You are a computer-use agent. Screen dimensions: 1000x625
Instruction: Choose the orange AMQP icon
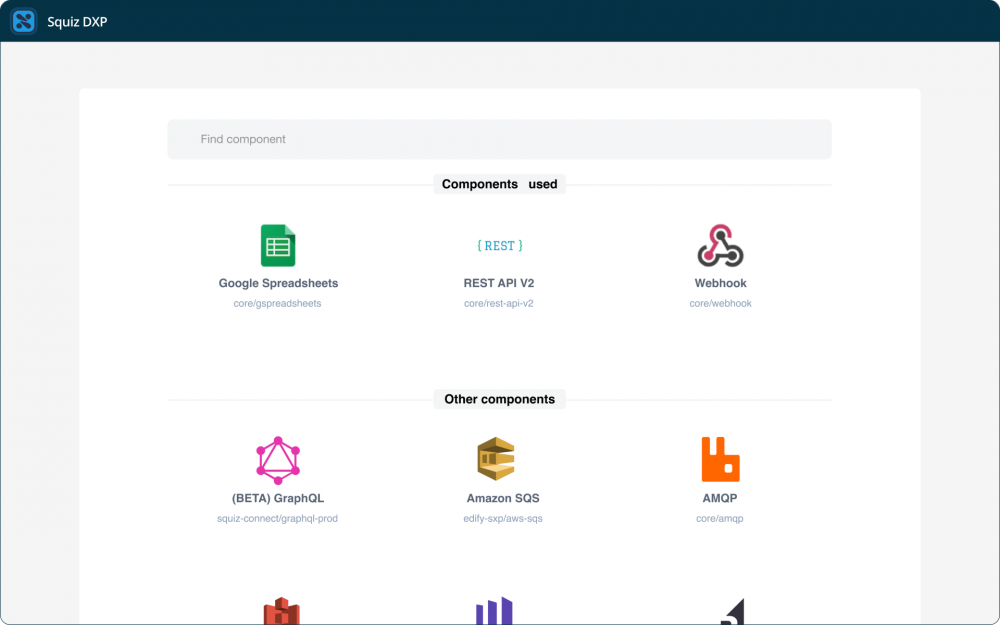[720, 460]
